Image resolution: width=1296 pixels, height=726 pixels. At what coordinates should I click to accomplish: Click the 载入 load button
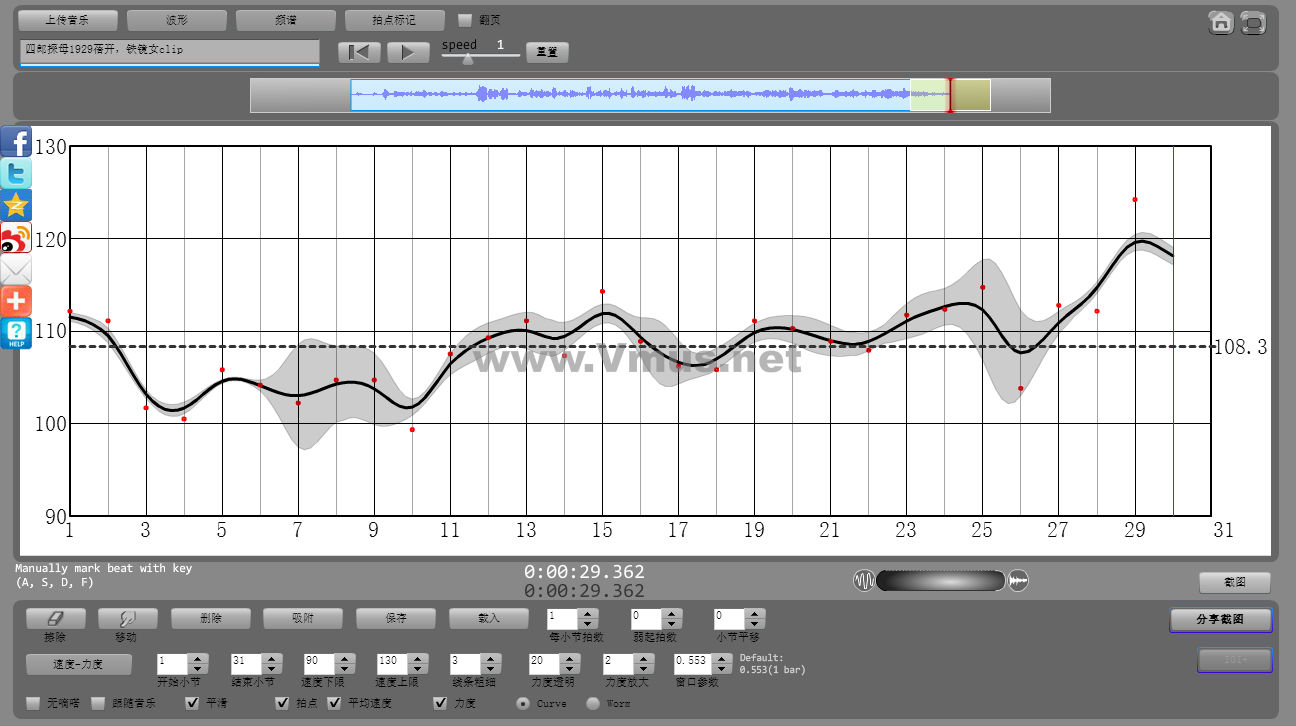tap(488, 619)
